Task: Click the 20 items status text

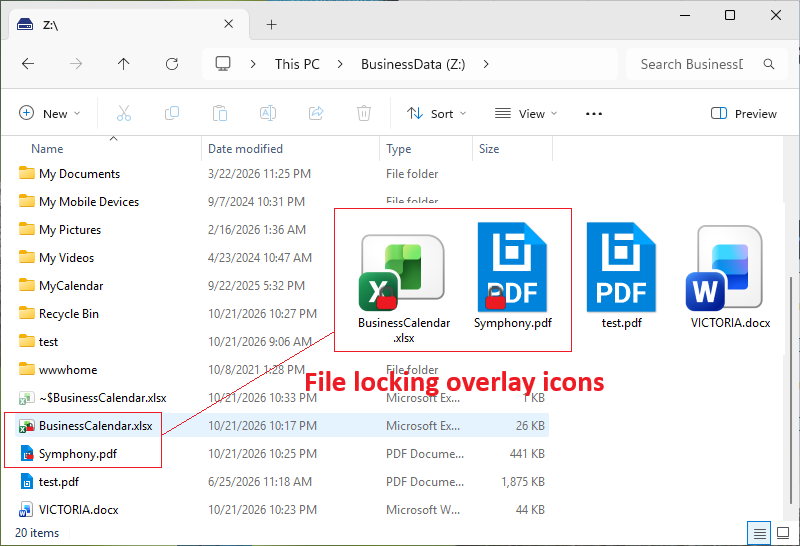Action: tap(37, 533)
